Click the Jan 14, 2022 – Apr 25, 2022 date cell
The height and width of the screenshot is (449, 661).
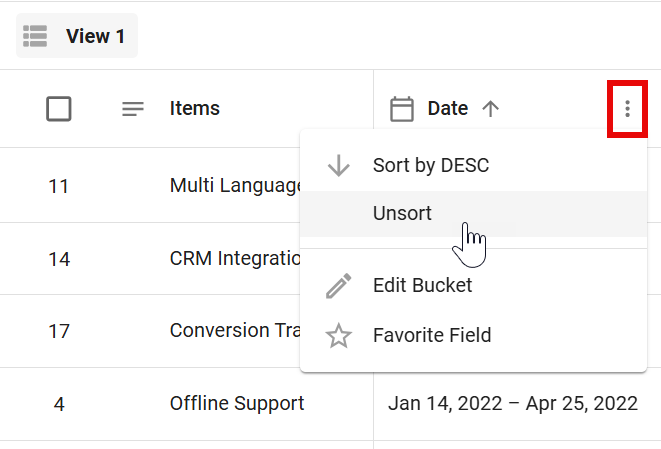(x=512, y=404)
